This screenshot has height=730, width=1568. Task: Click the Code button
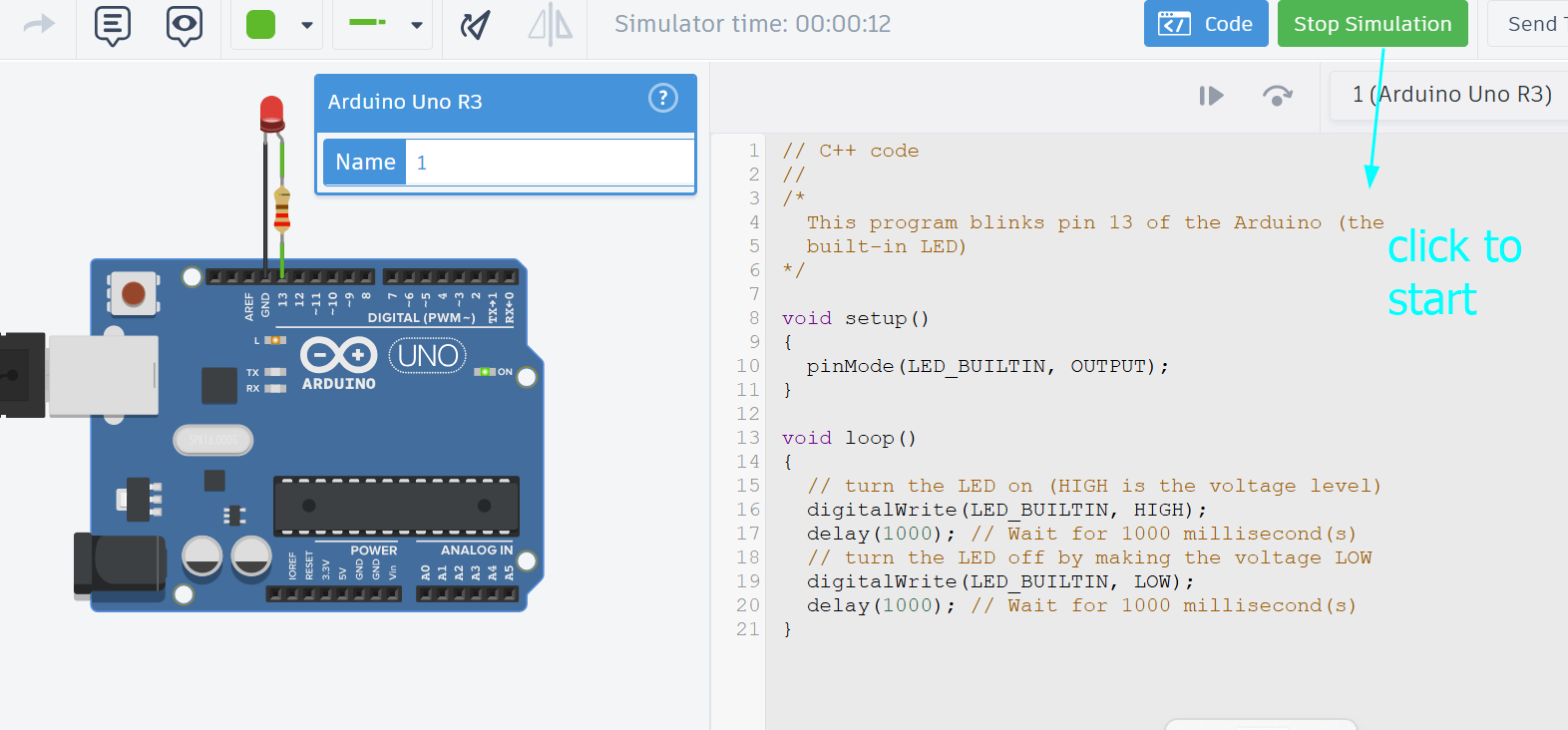(x=1206, y=24)
